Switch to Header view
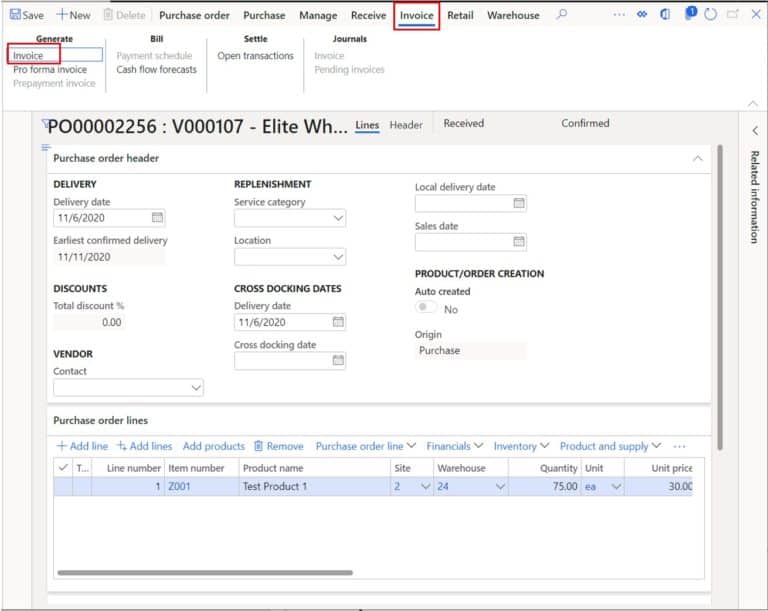768x611 pixels. tap(406, 125)
